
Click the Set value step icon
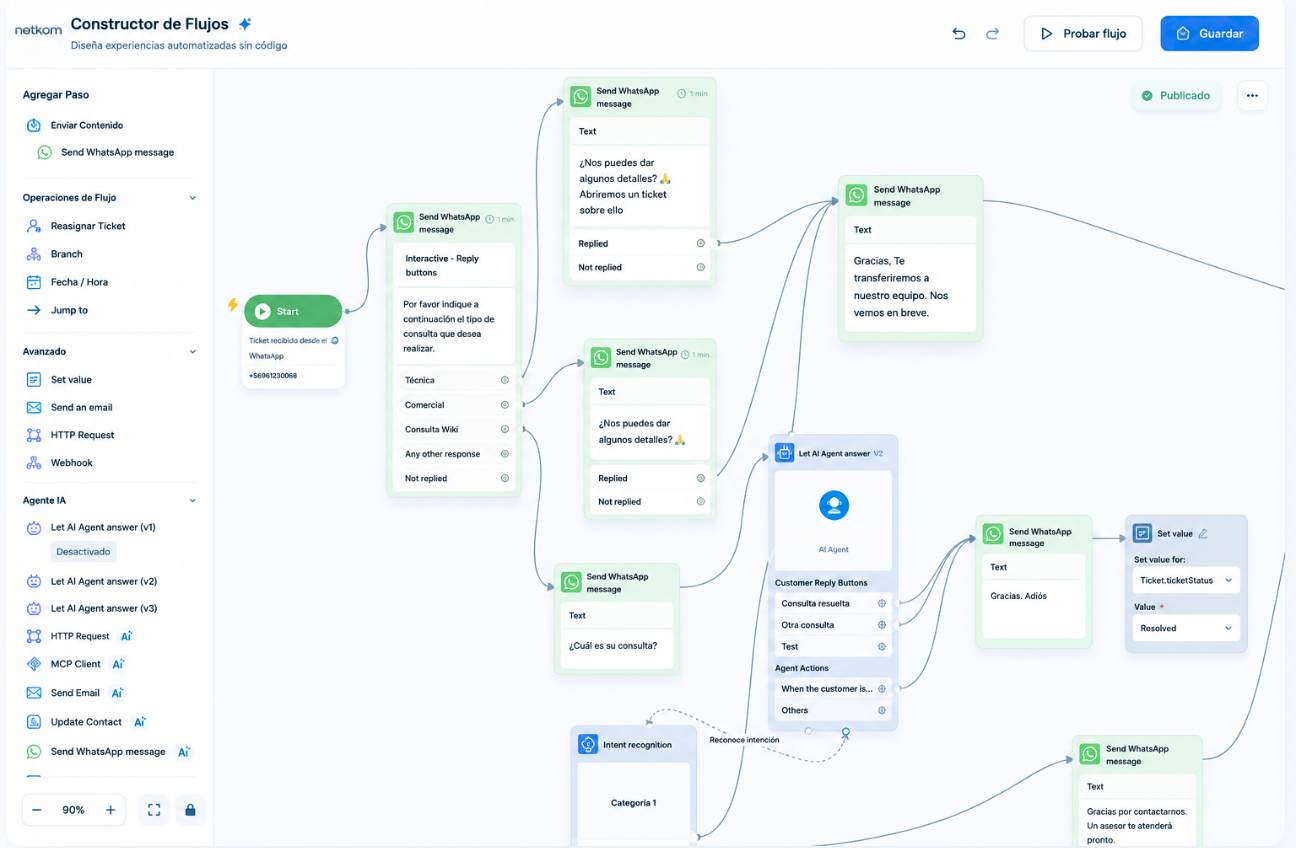pyautogui.click(x=34, y=380)
